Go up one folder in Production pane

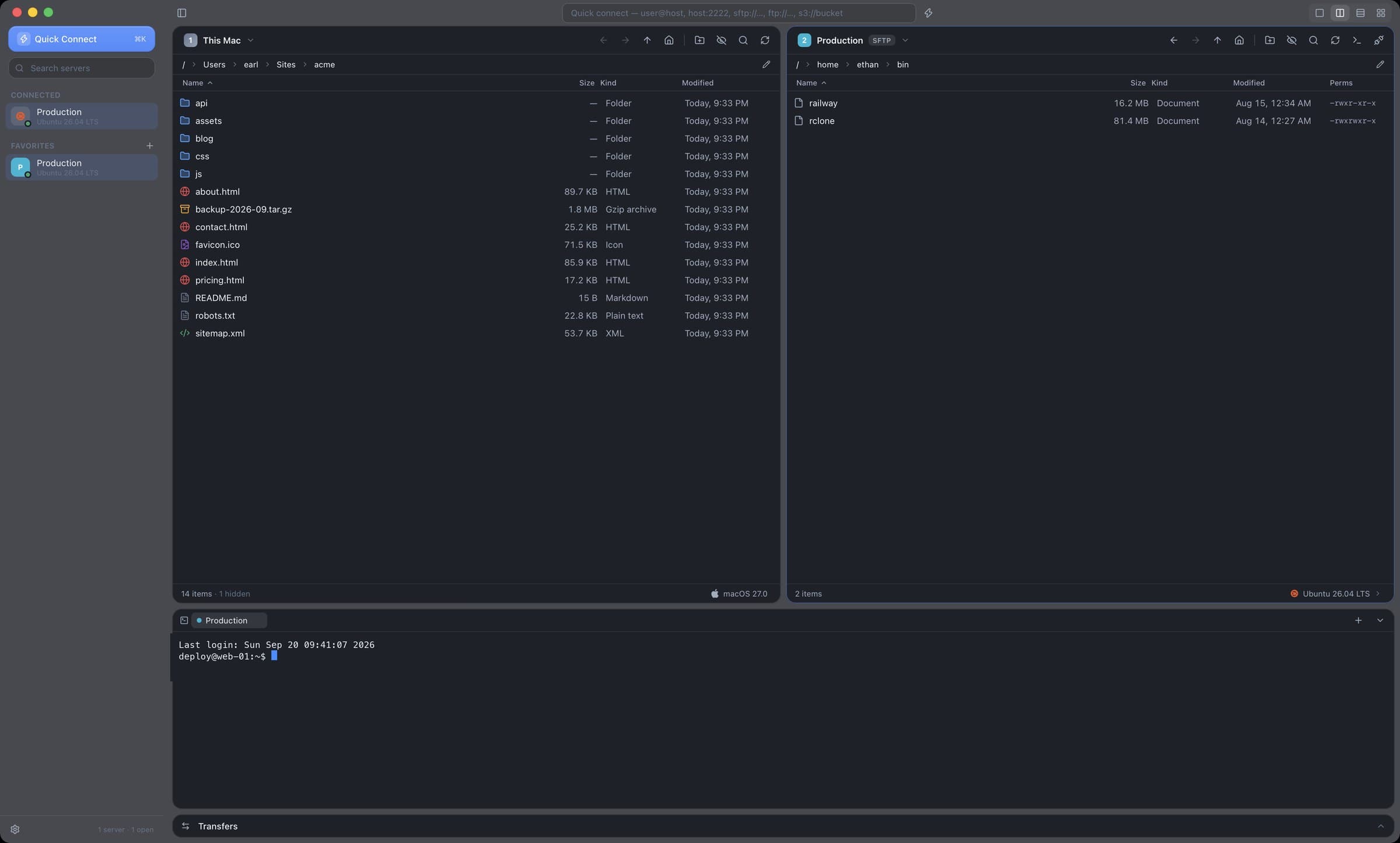[x=1217, y=40]
